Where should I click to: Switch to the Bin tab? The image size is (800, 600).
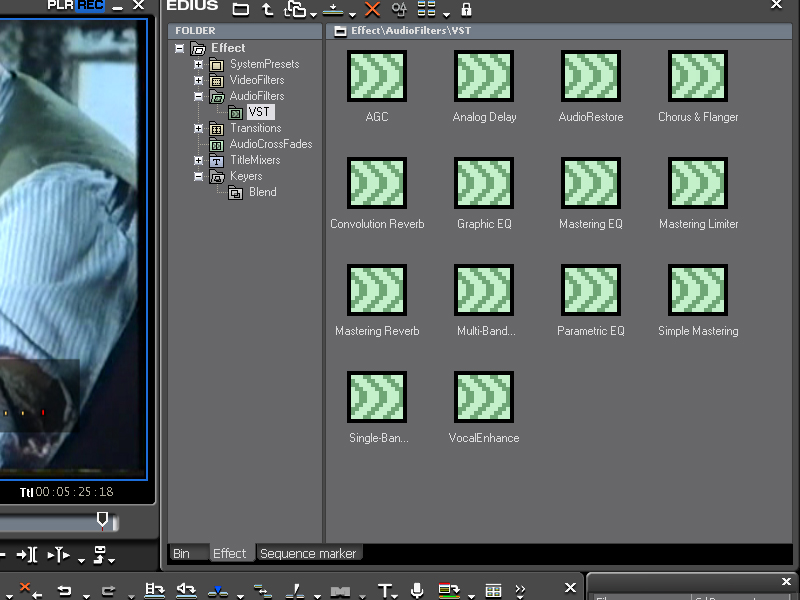[181, 553]
